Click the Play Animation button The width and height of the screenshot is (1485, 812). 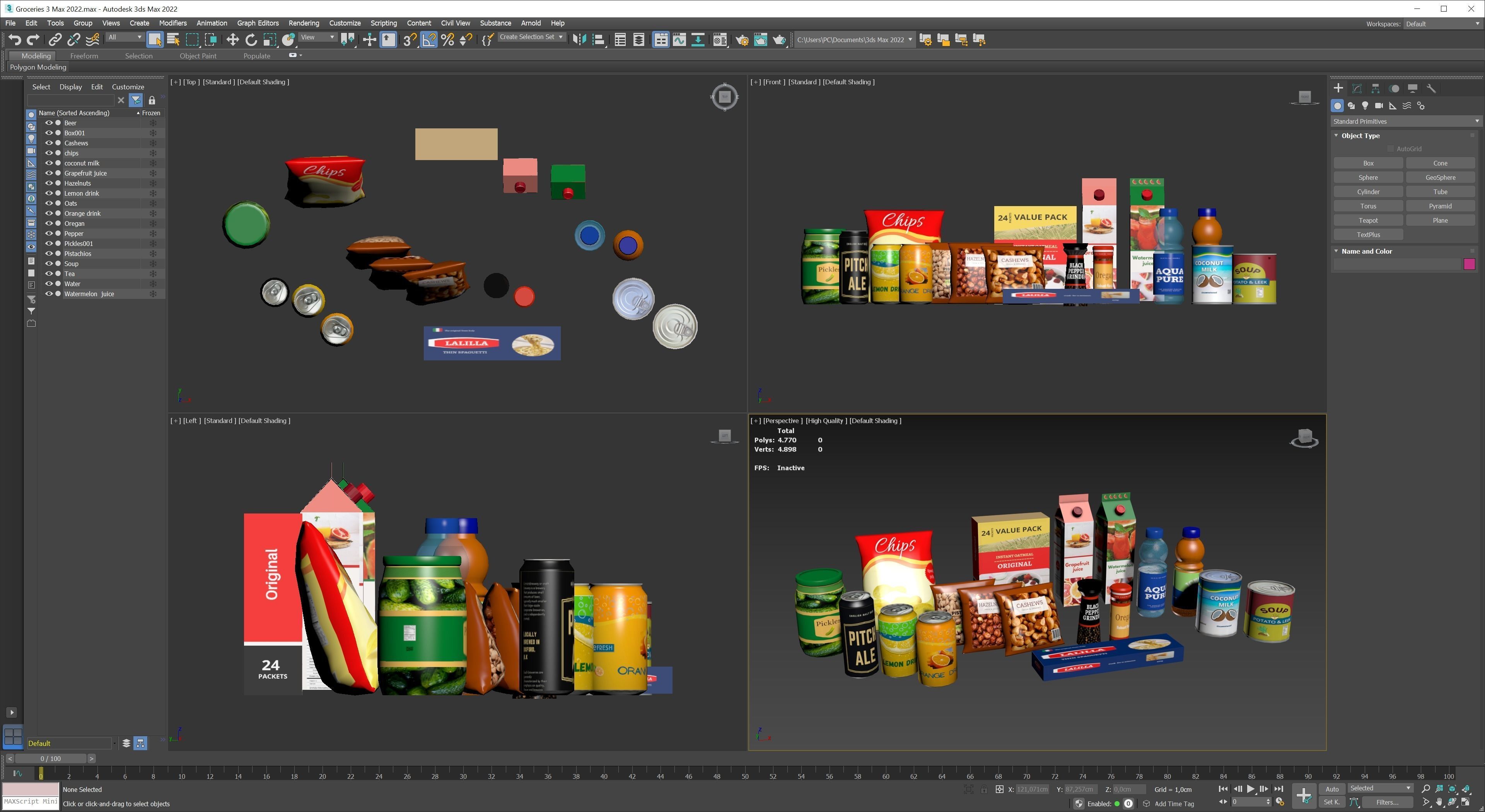(x=1250, y=789)
